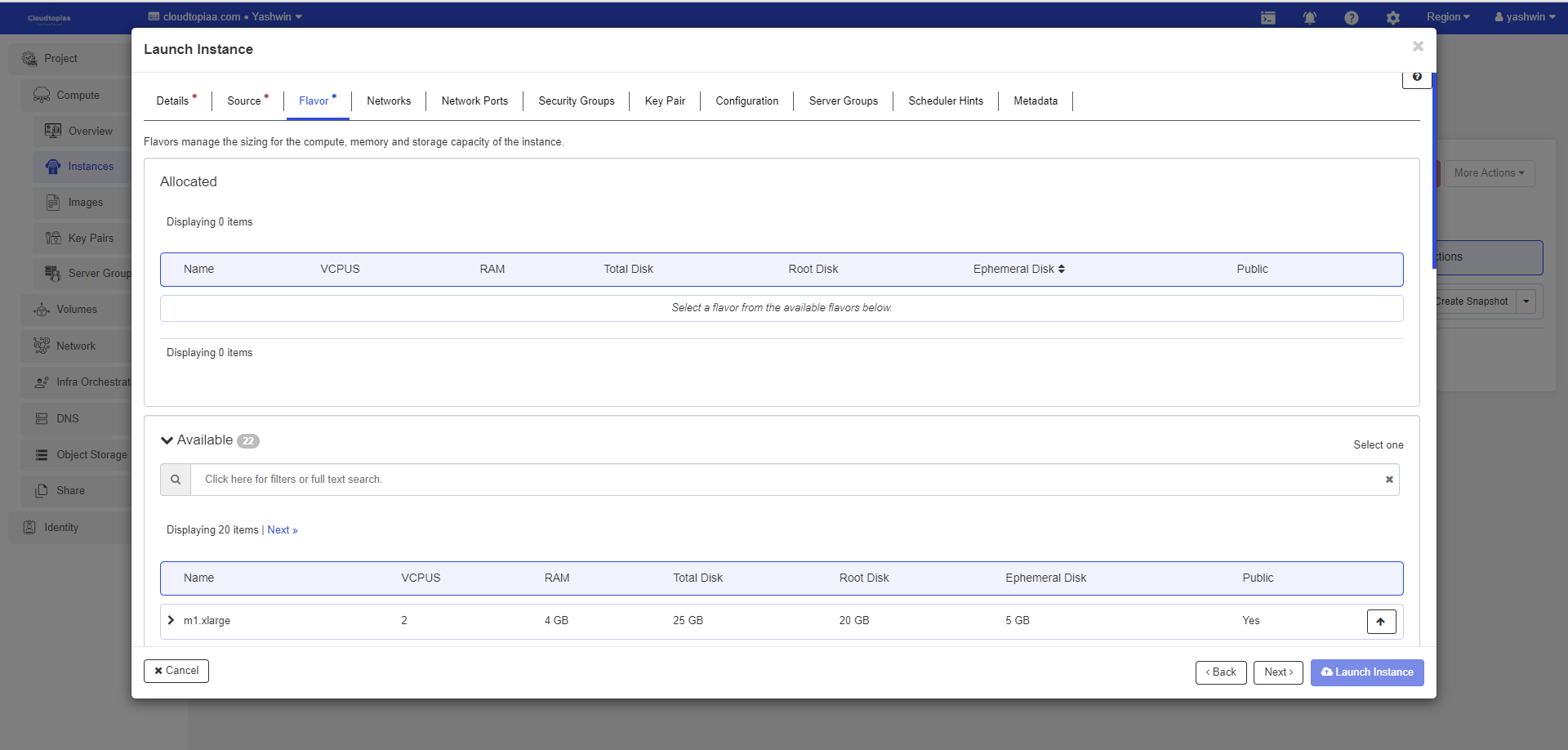Click the up arrow to allocate m1.xlarge
The width and height of the screenshot is (1568, 750).
pyautogui.click(x=1380, y=622)
